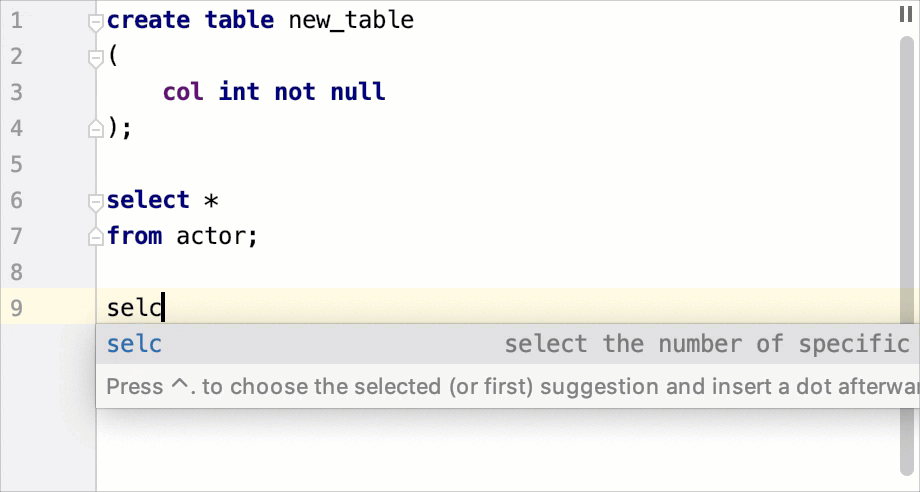Click line number 3 in the gutter
The image size is (920, 492).
[16, 92]
